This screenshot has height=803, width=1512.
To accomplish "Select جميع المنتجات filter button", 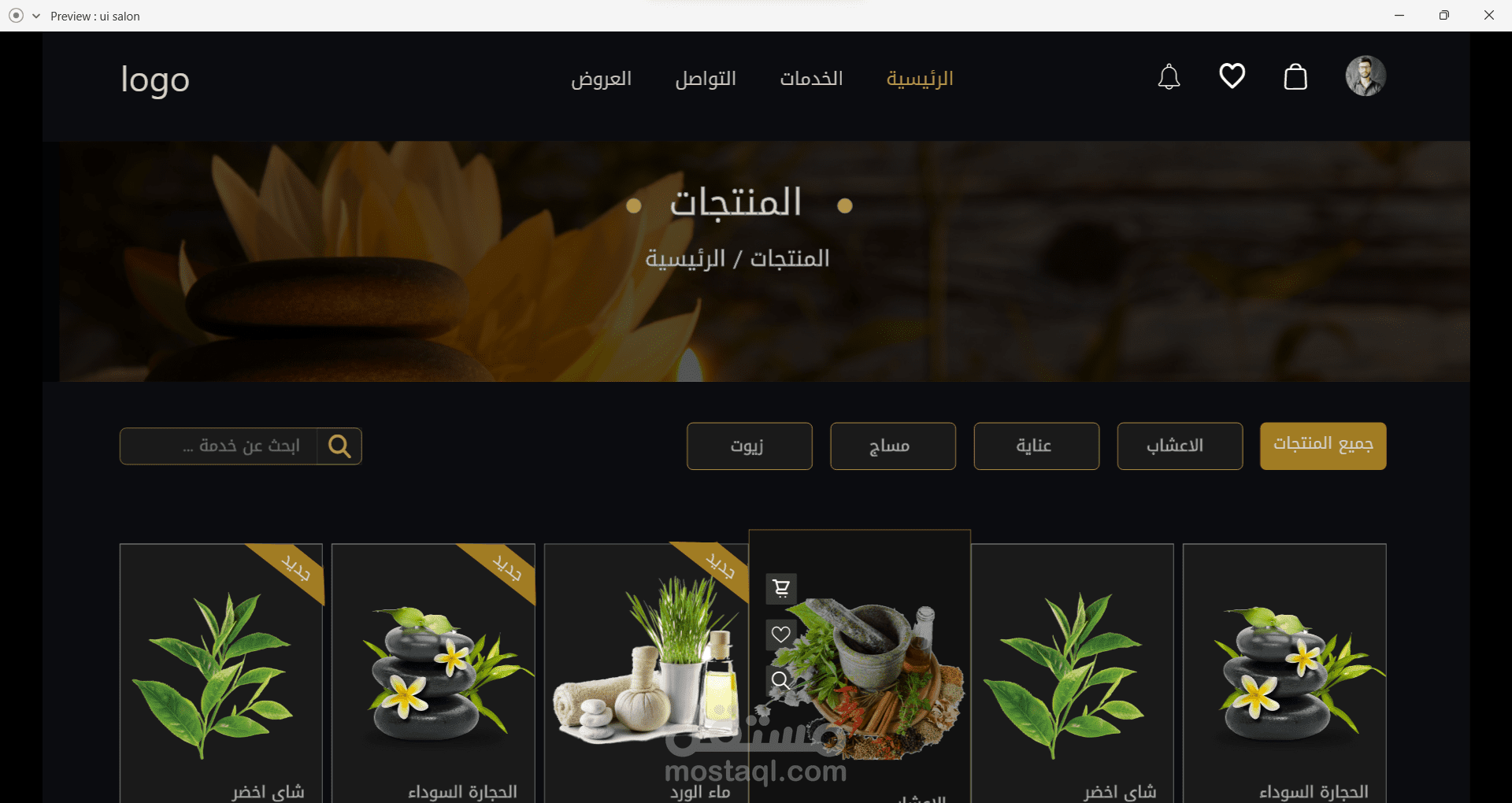I will (x=1323, y=446).
